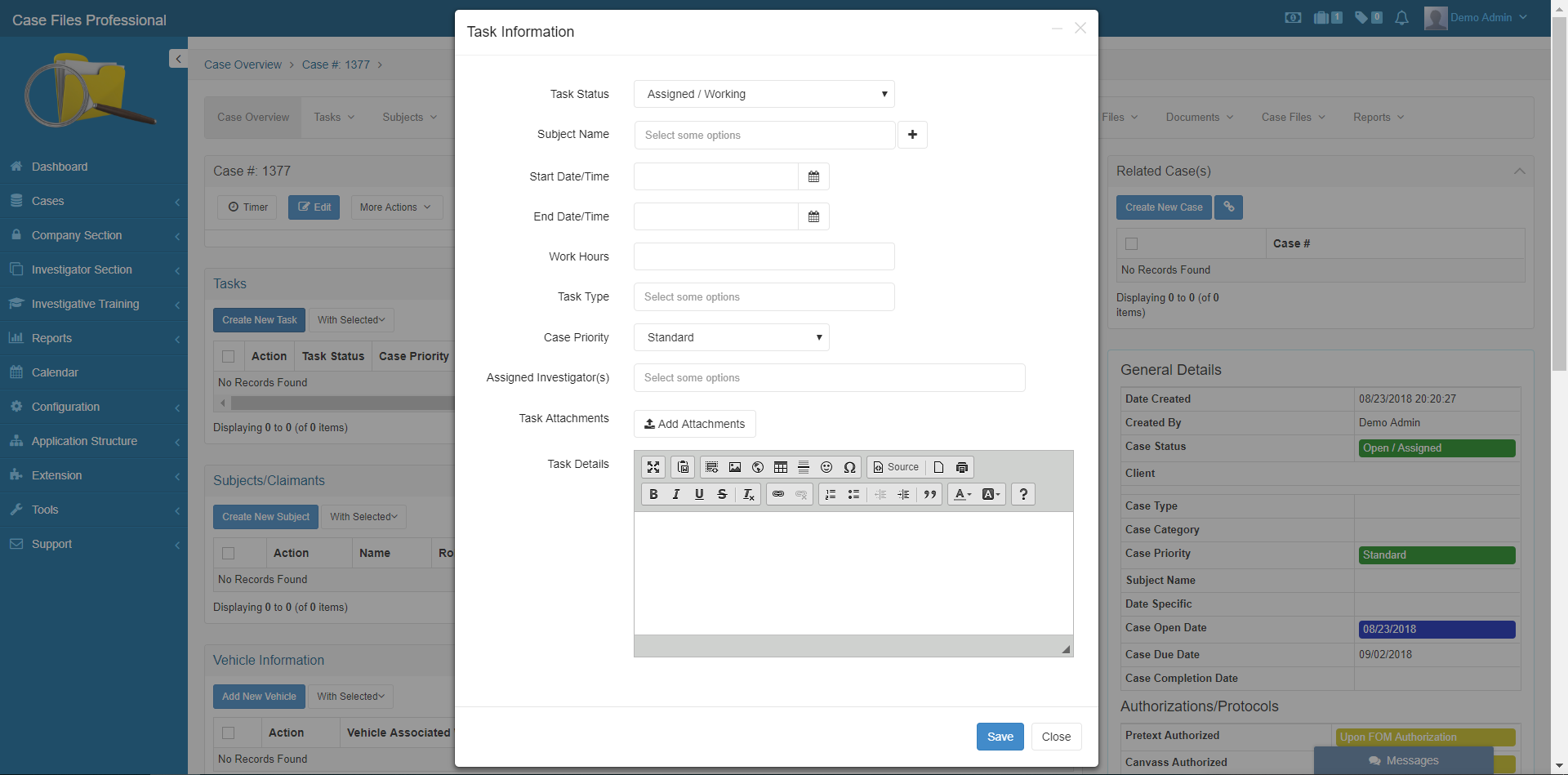
Task: Click the Remove Format icon
Action: point(748,494)
